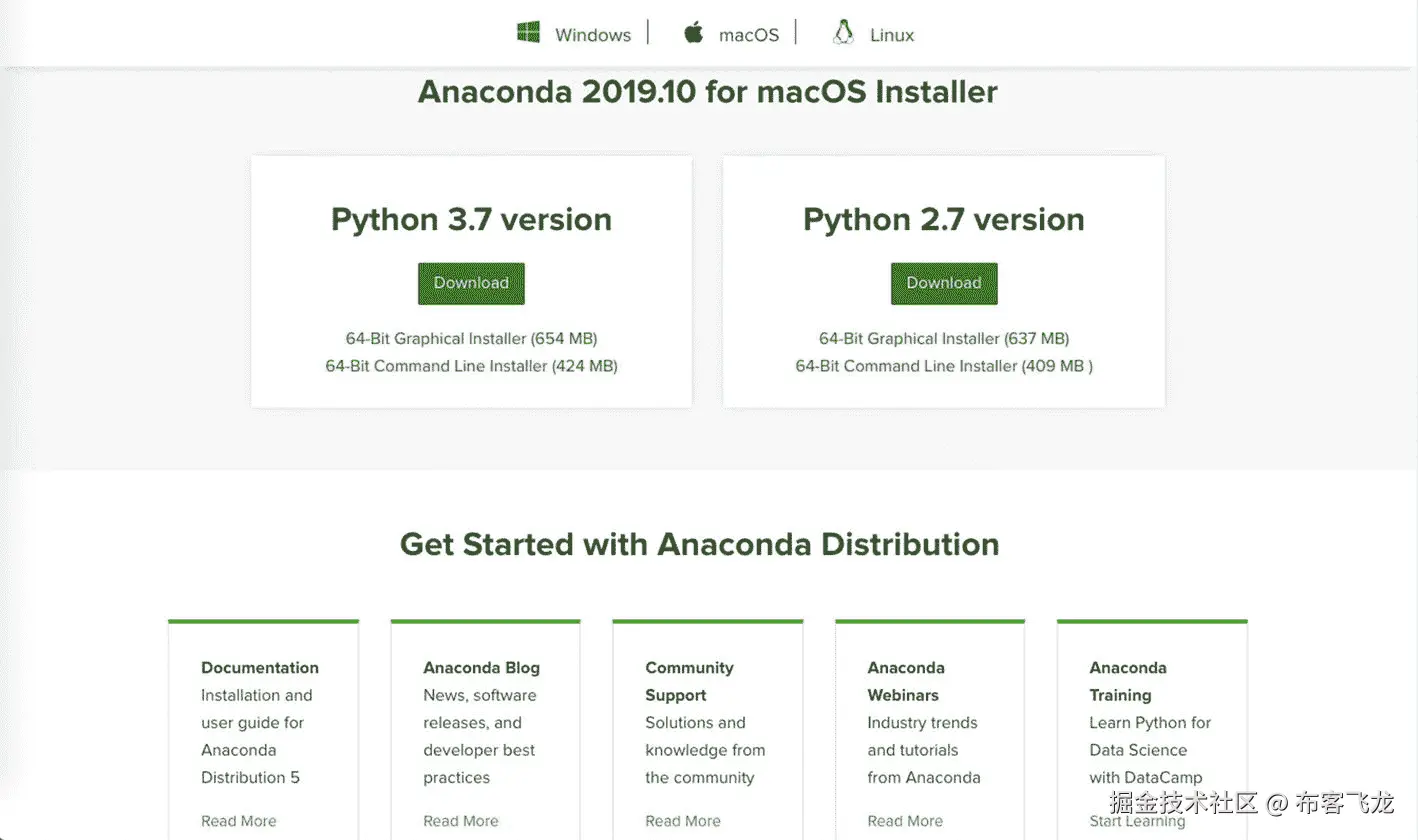Image resolution: width=1418 pixels, height=840 pixels.
Task: Click the Linux penguin icon
Action: [843, 33]
